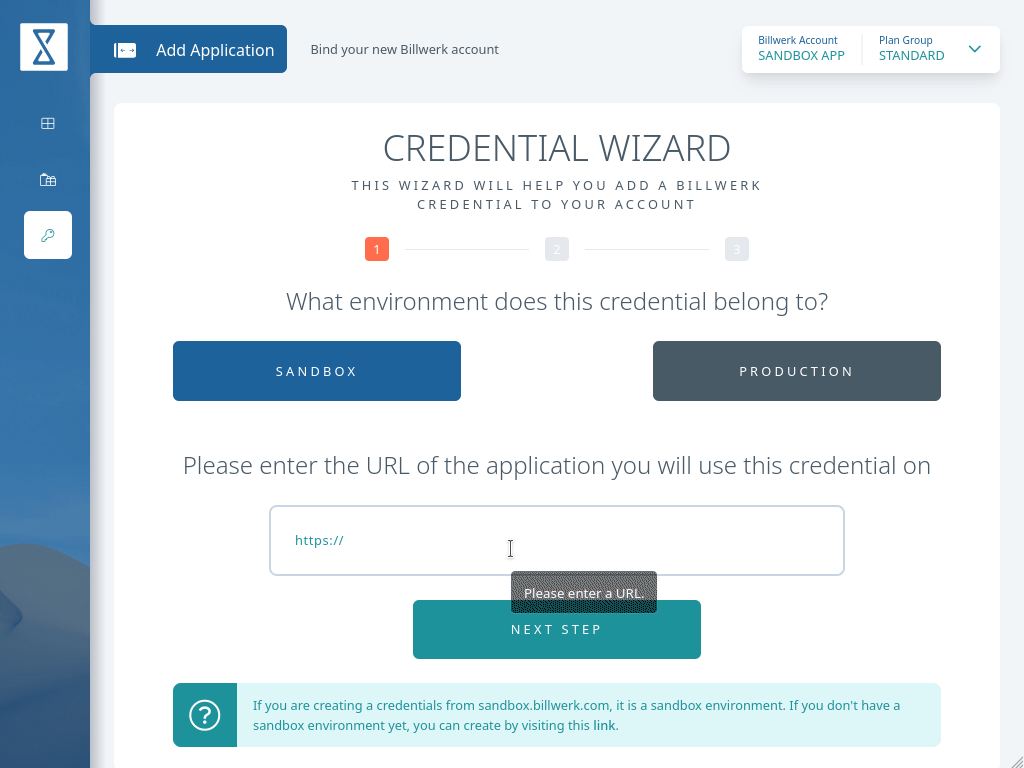The image size is (1024, 768).
Task: Click the hourglass logo icon
Action: click(x=44, y=47)
